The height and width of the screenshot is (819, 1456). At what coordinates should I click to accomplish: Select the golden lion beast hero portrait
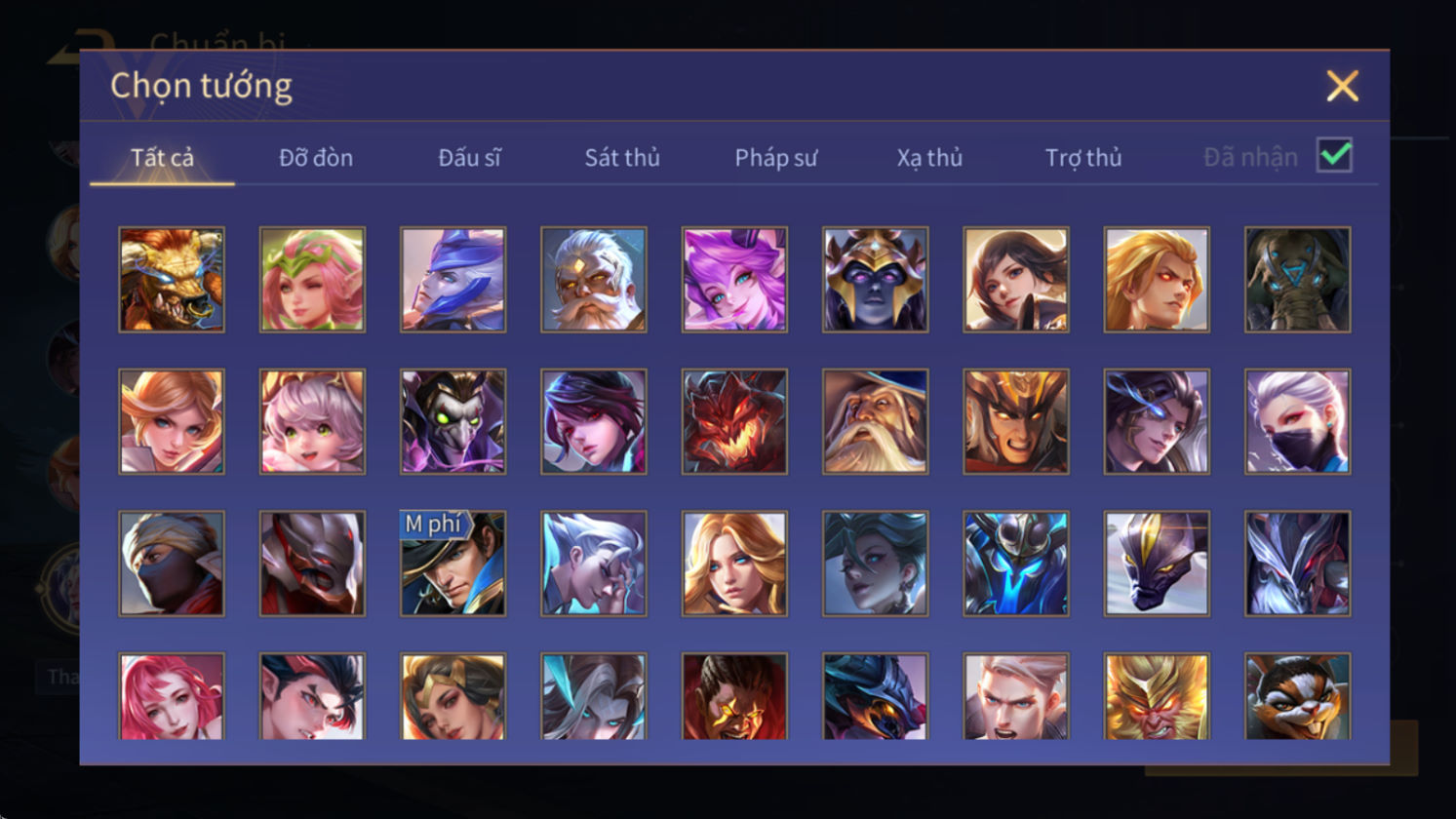pos(172,280)
